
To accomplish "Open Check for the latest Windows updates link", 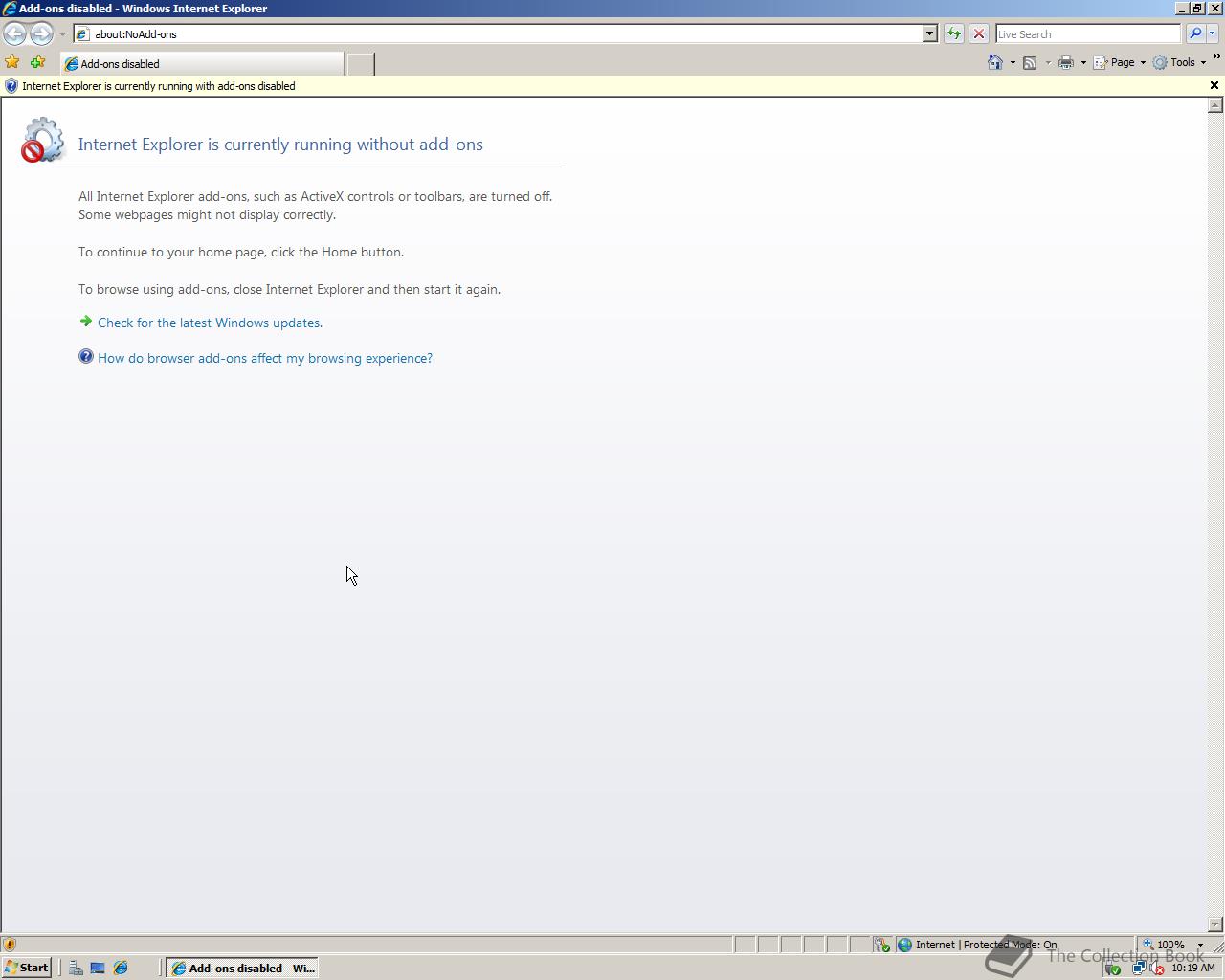I will click(210, 323).
